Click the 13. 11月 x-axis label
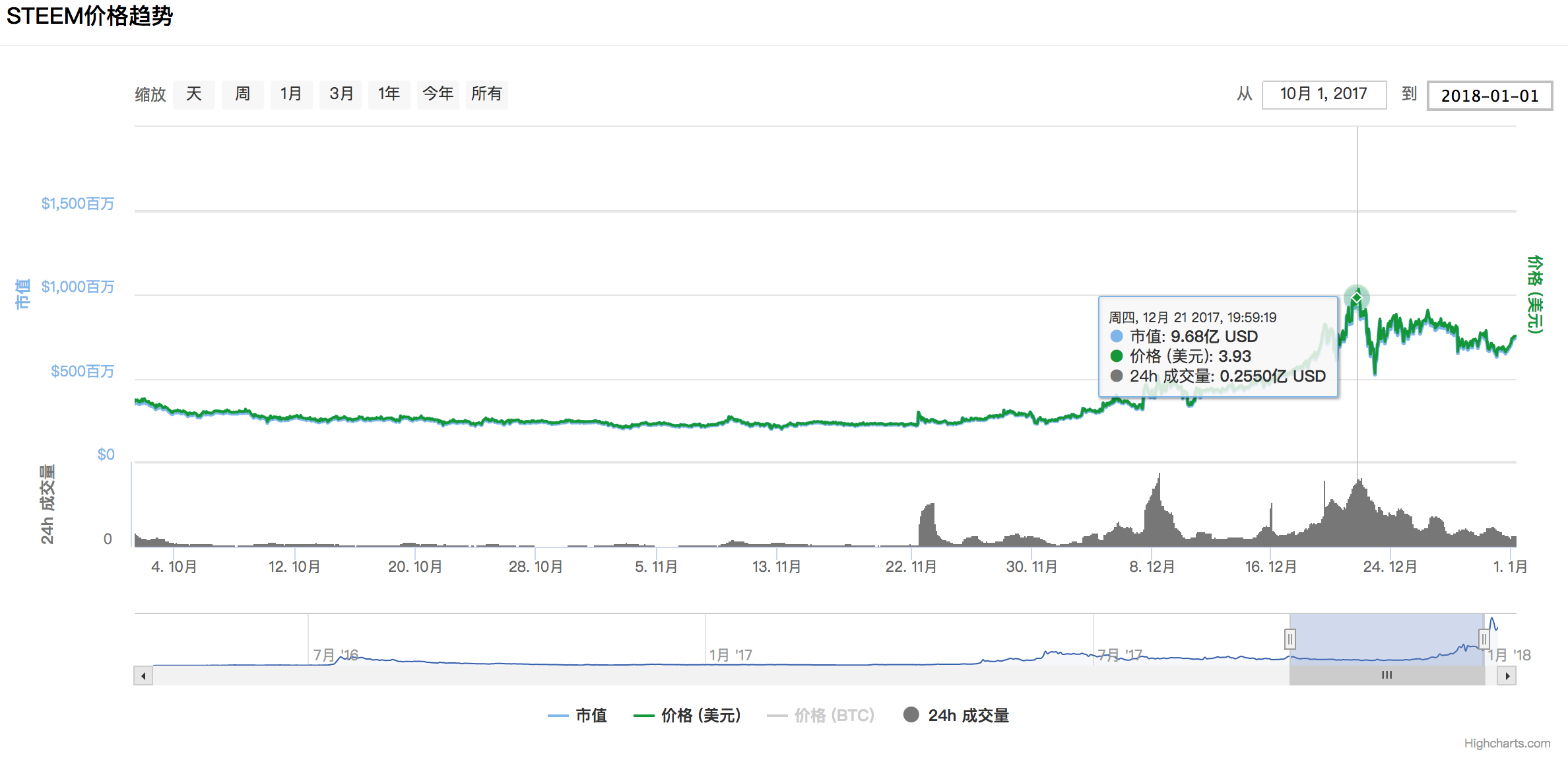This screenshot has height=762, width=1568. point(777,567)
